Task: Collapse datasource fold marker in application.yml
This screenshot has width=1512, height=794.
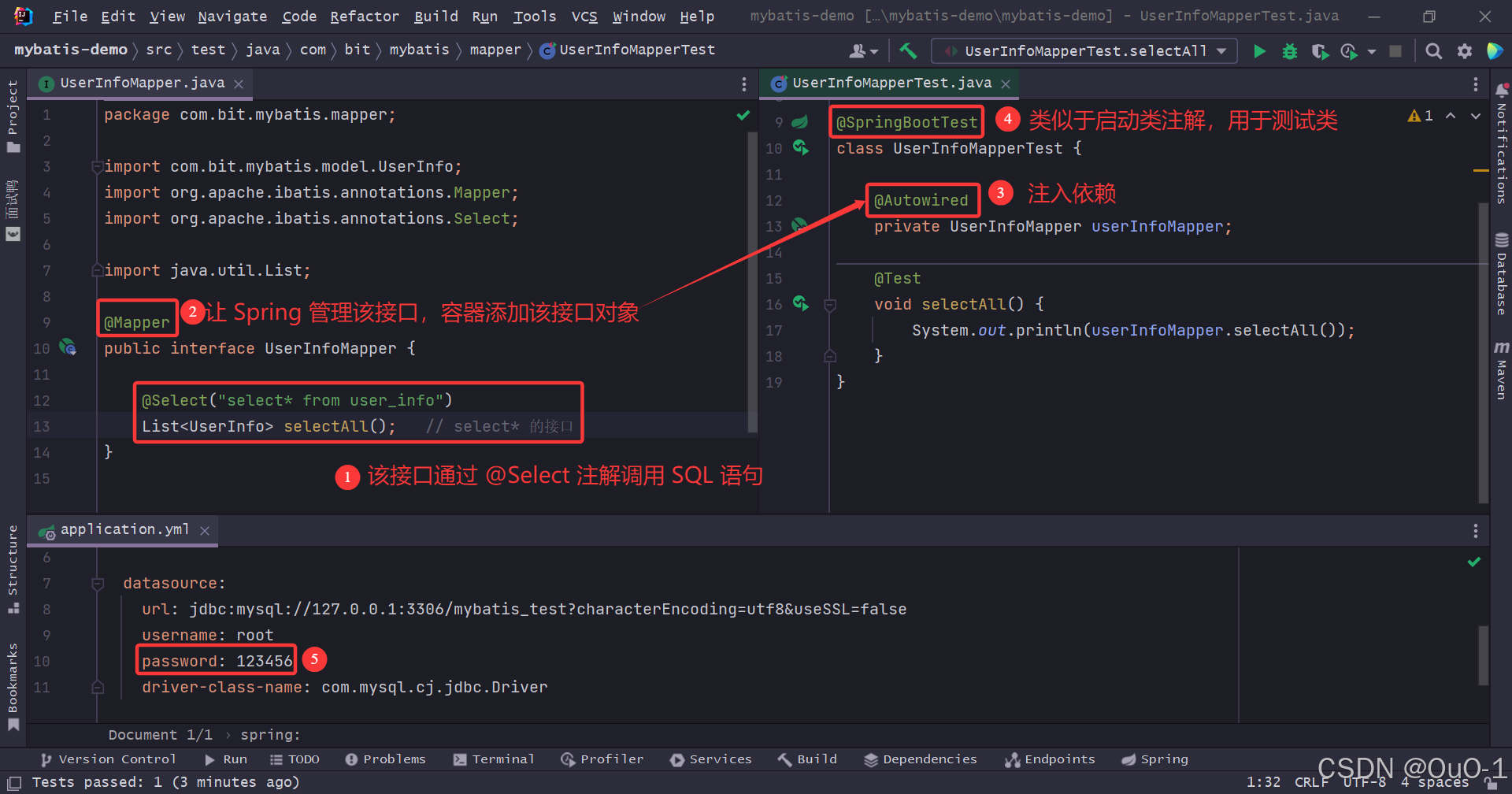Action: (x=98, y=584)
